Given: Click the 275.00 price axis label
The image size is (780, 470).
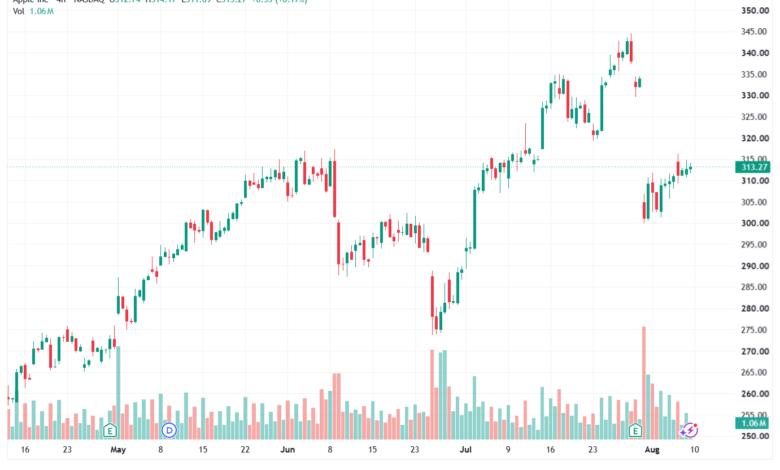Looking at the screenshot, I should [x=755, y=330].
